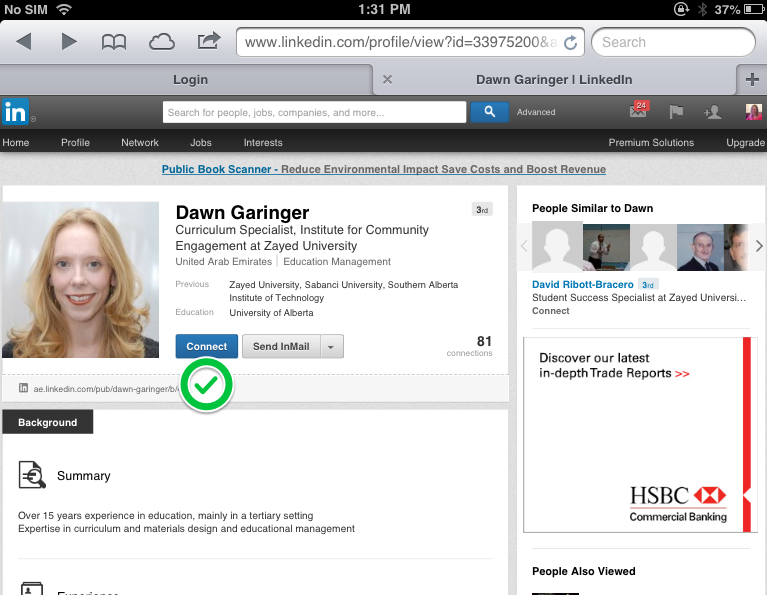Tap the Safari back arrow
This screenshot has height=595, width=767.
point(23,42)
